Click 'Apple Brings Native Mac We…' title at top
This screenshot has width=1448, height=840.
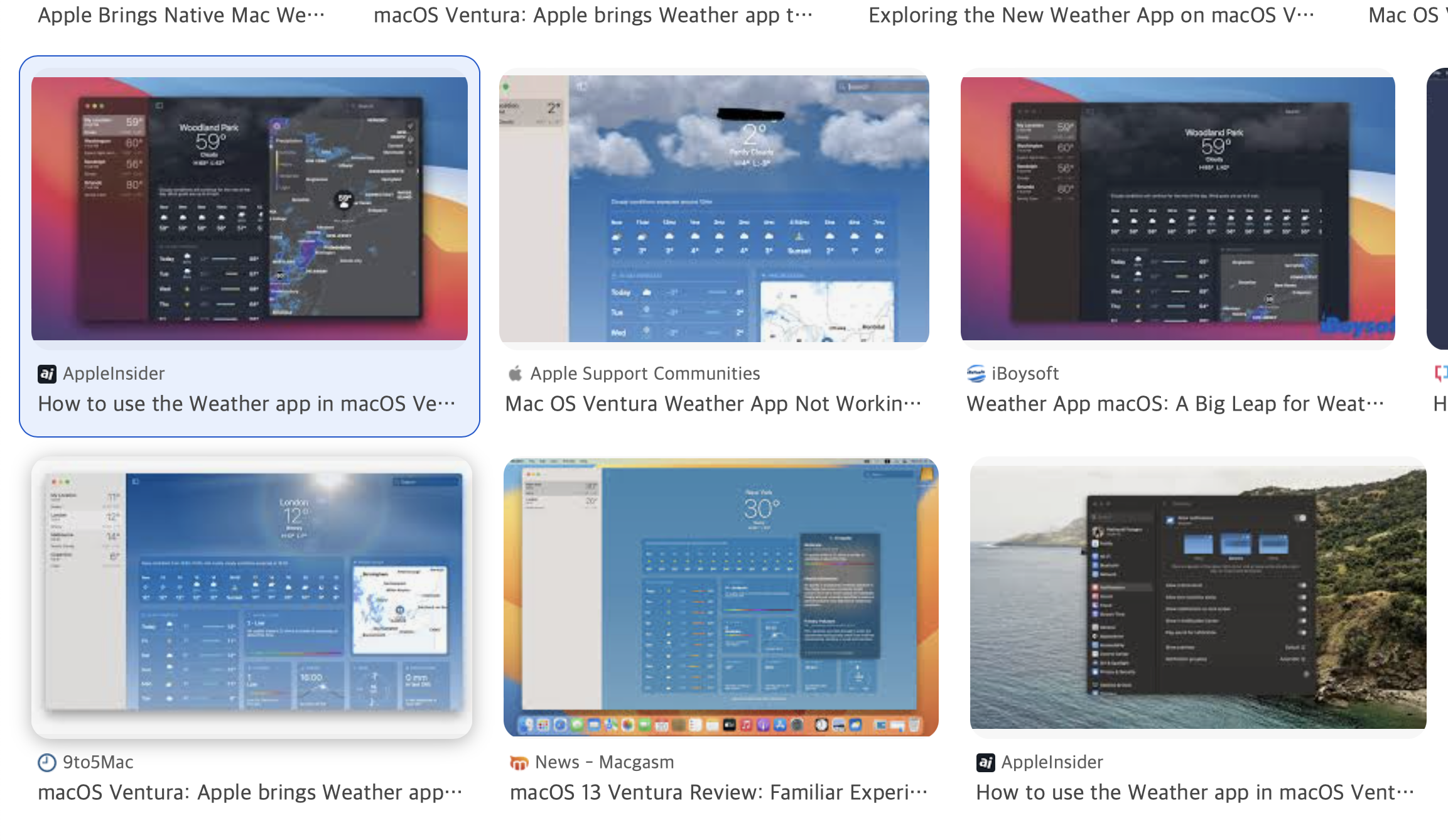181,15
